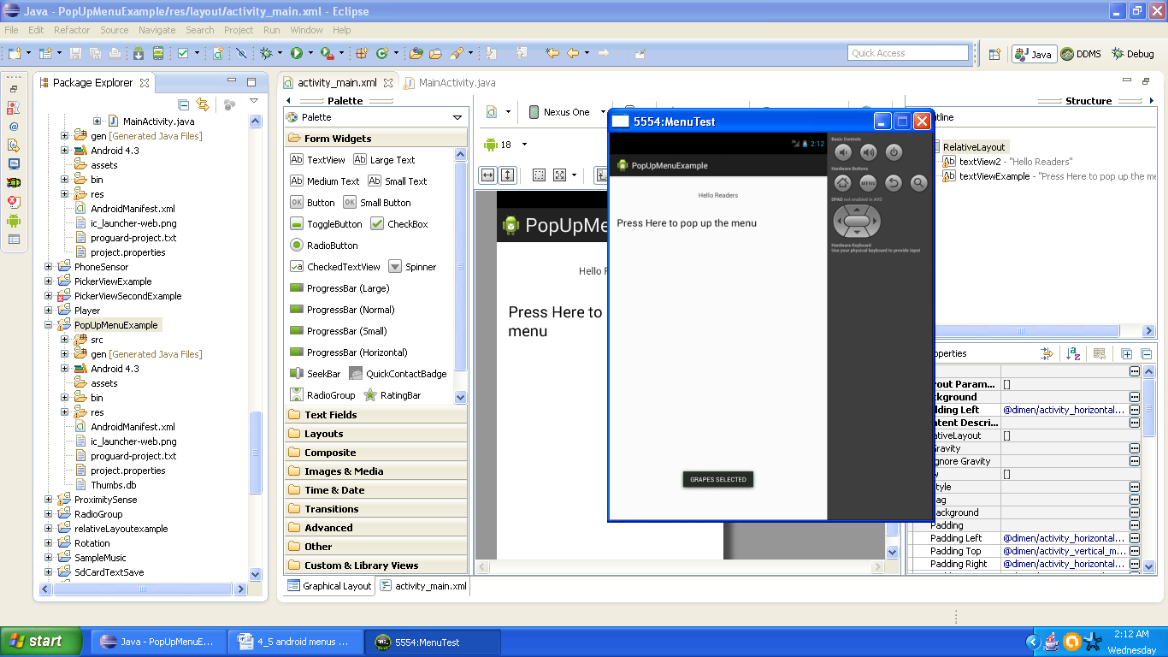Click the New Java Class toolbar icon
The image size is (1168, 657).
tap(382, 53)
